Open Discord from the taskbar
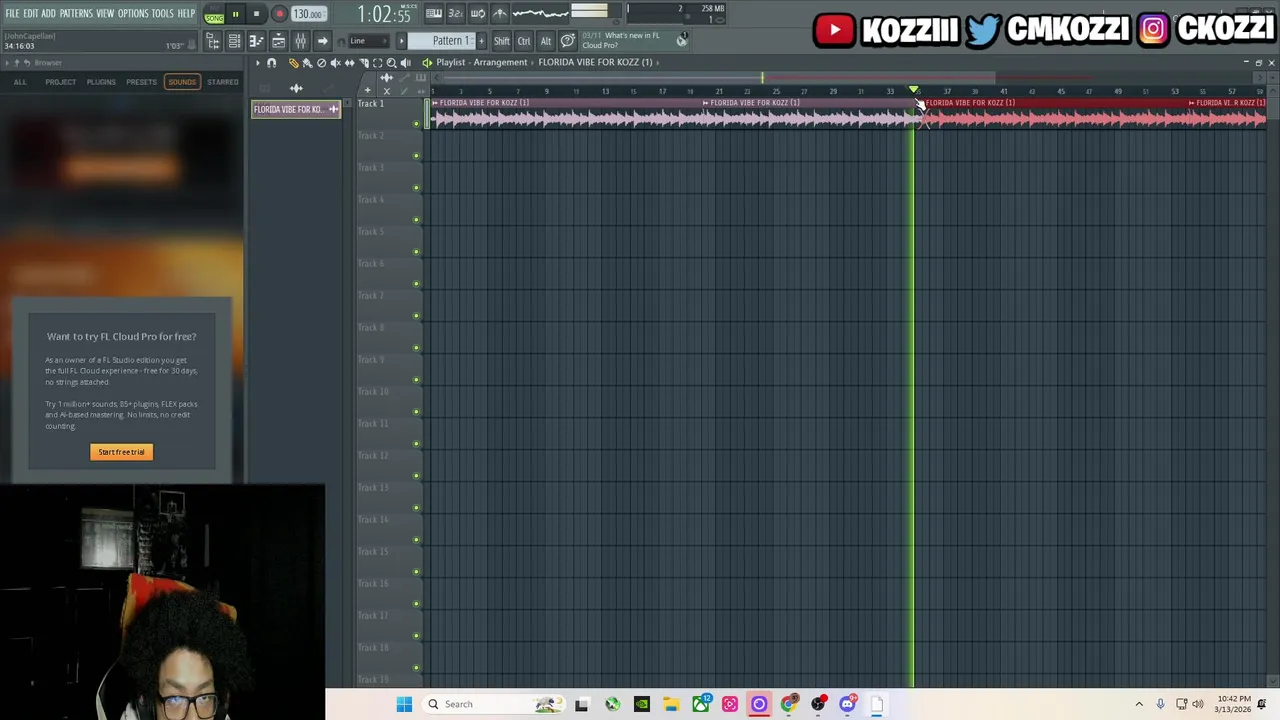Image resolution: width=1280 pixels, height=720 pixels. [847, 704]
